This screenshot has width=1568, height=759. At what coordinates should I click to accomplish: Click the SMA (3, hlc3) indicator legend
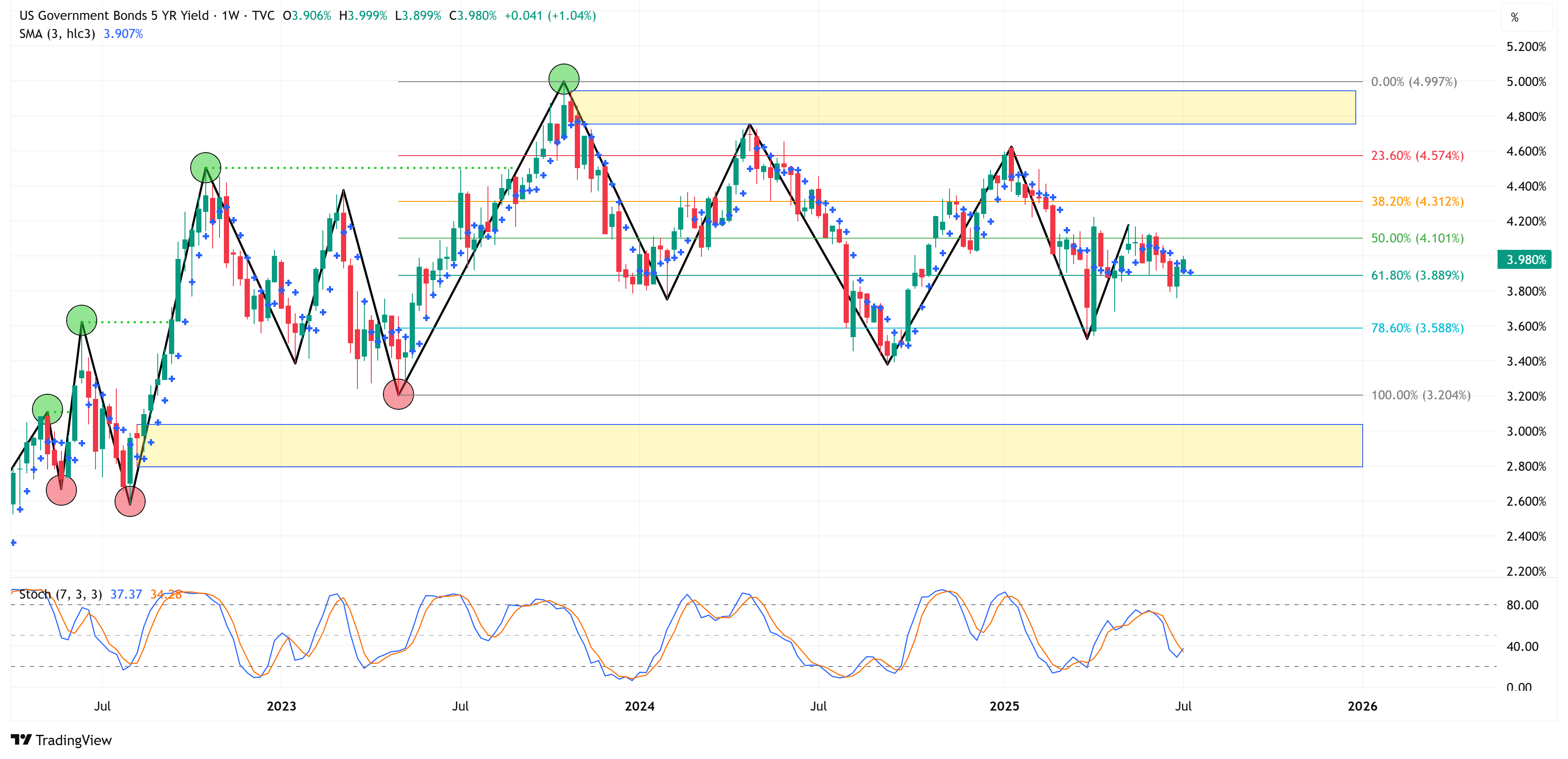click(57, 34)
